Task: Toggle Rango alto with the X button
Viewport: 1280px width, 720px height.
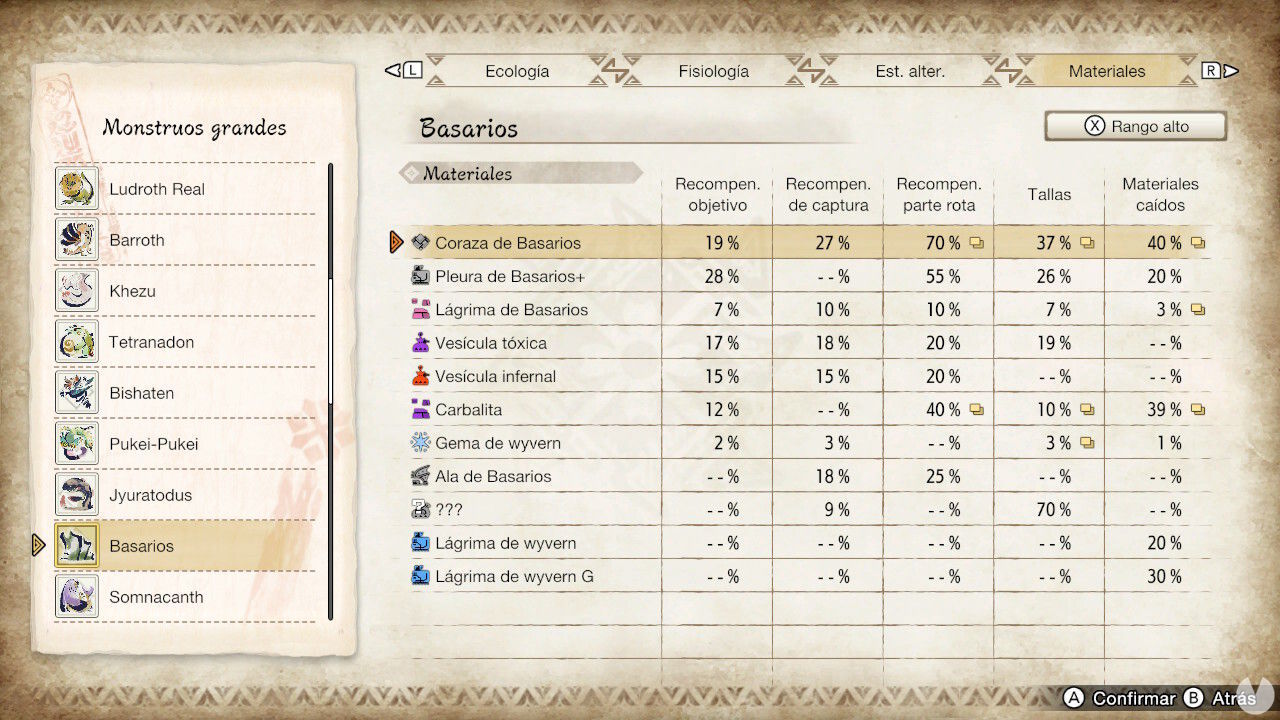Action: 1135,125
